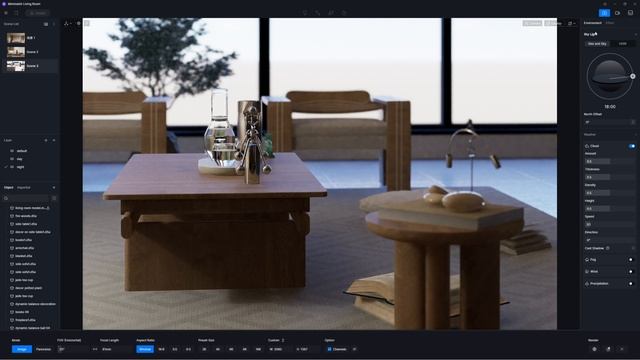Click the sun position handle on dial
This screenshot has height=360, width=640.
(x=633, y=76)
